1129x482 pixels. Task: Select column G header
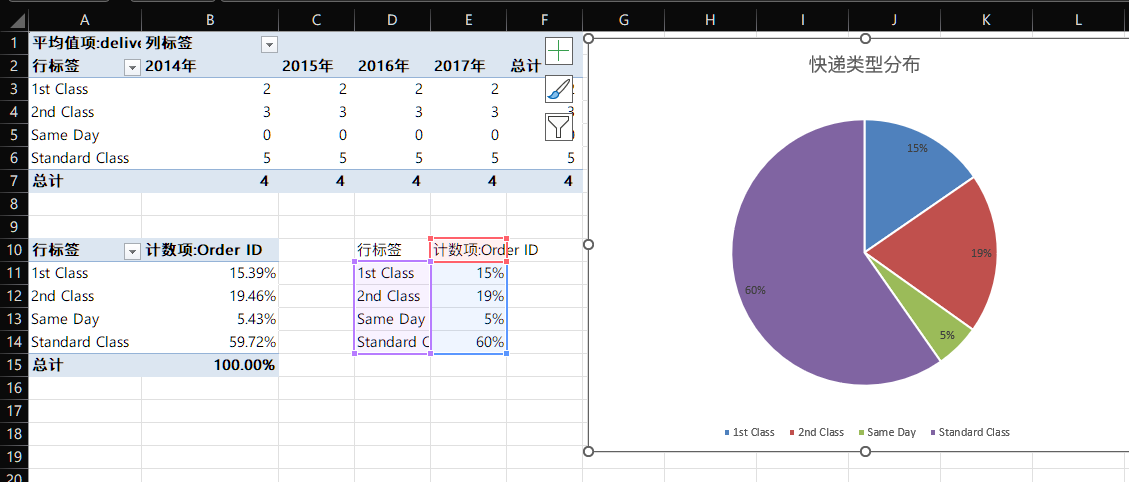click(624, 20)
